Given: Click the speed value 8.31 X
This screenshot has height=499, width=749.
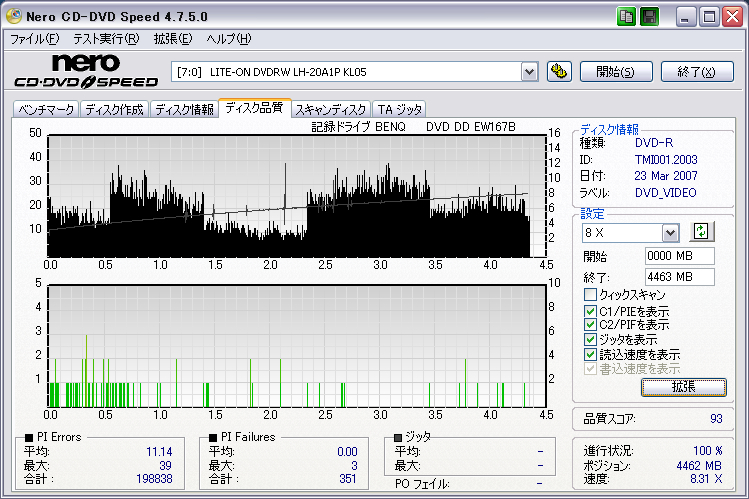Looking at the screenshot, I should (x=706, y=478).
